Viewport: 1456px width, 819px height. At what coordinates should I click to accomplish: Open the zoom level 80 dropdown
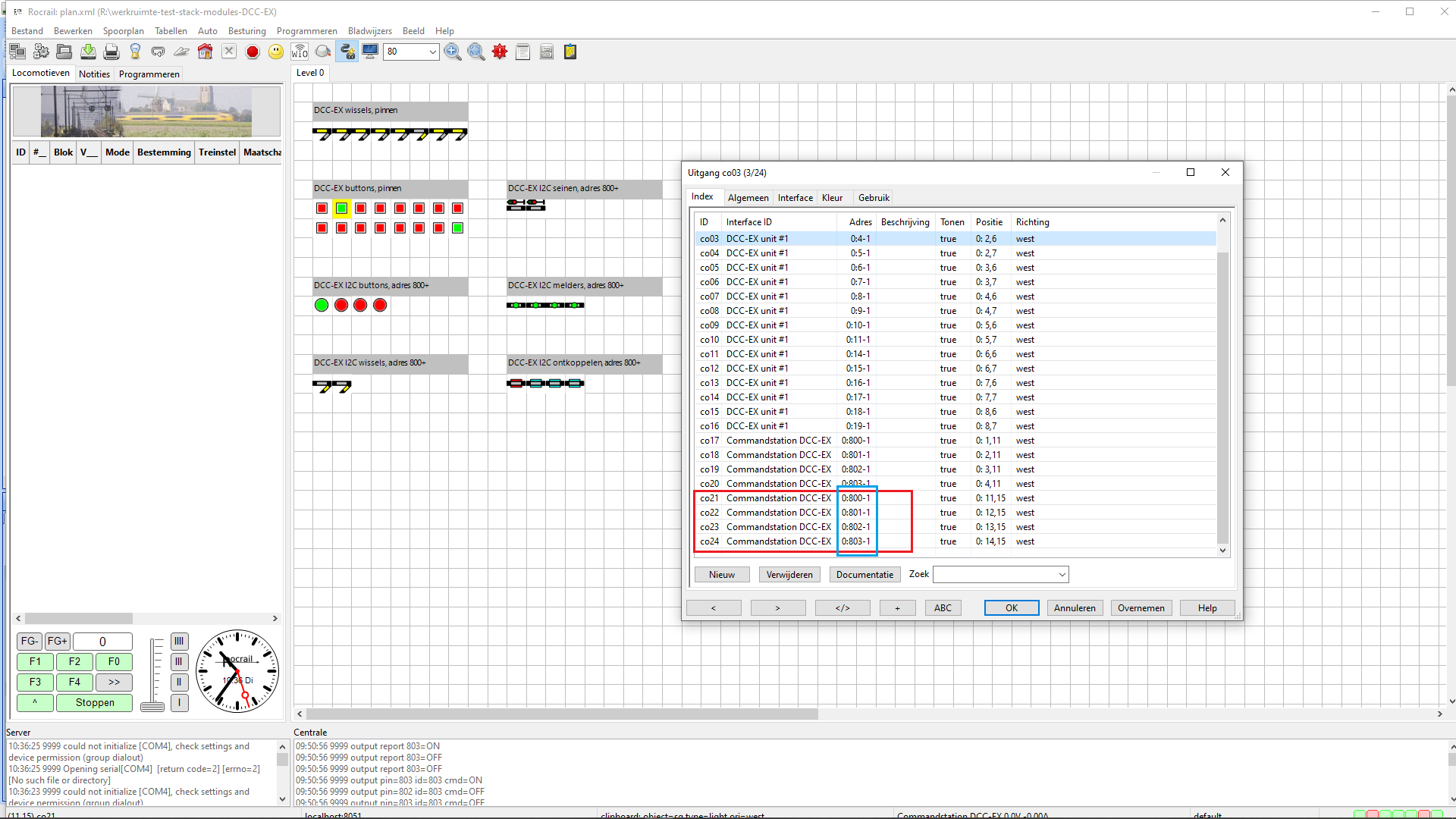click(x=432, y=52)
